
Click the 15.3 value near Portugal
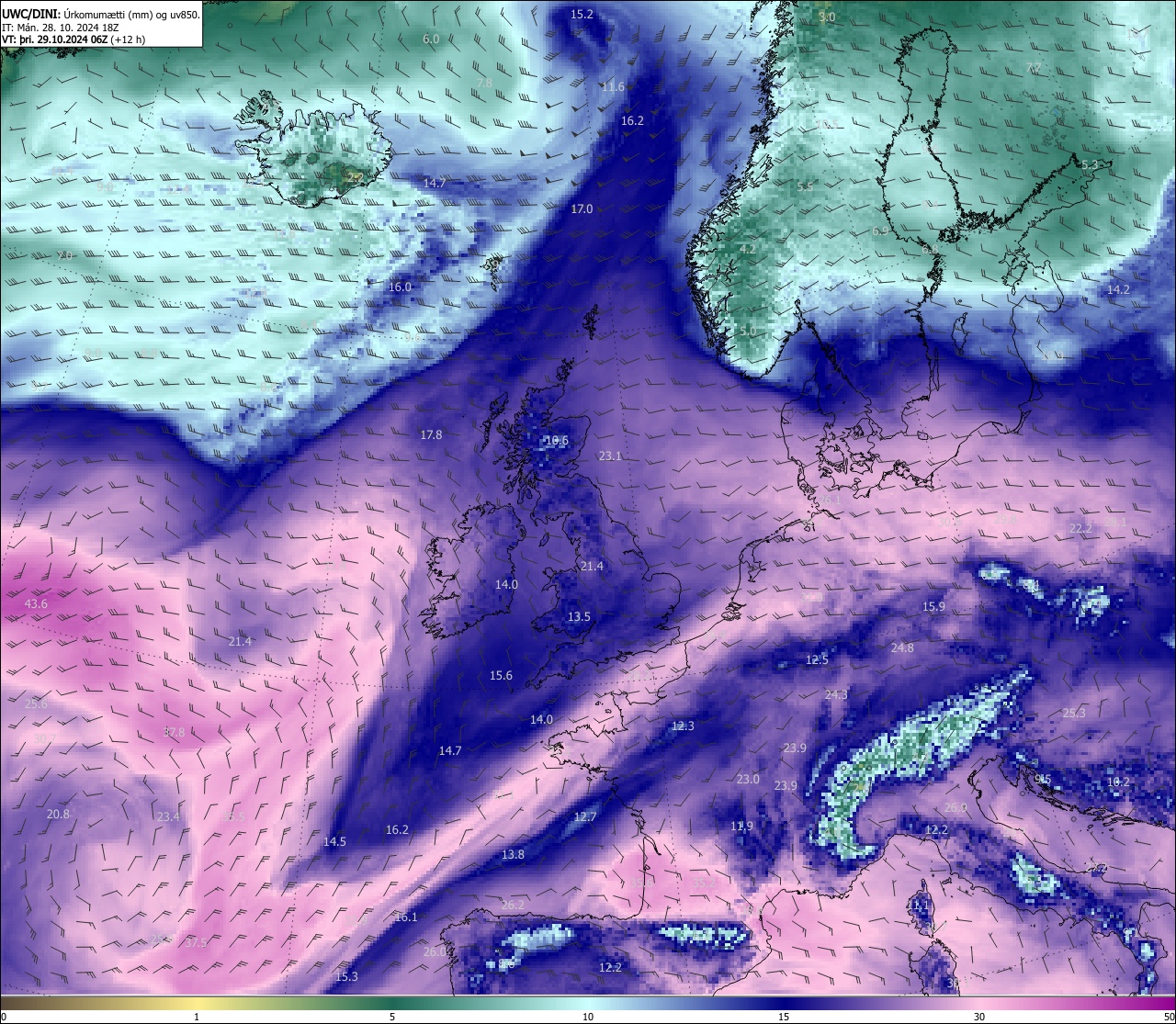[346, 977]
